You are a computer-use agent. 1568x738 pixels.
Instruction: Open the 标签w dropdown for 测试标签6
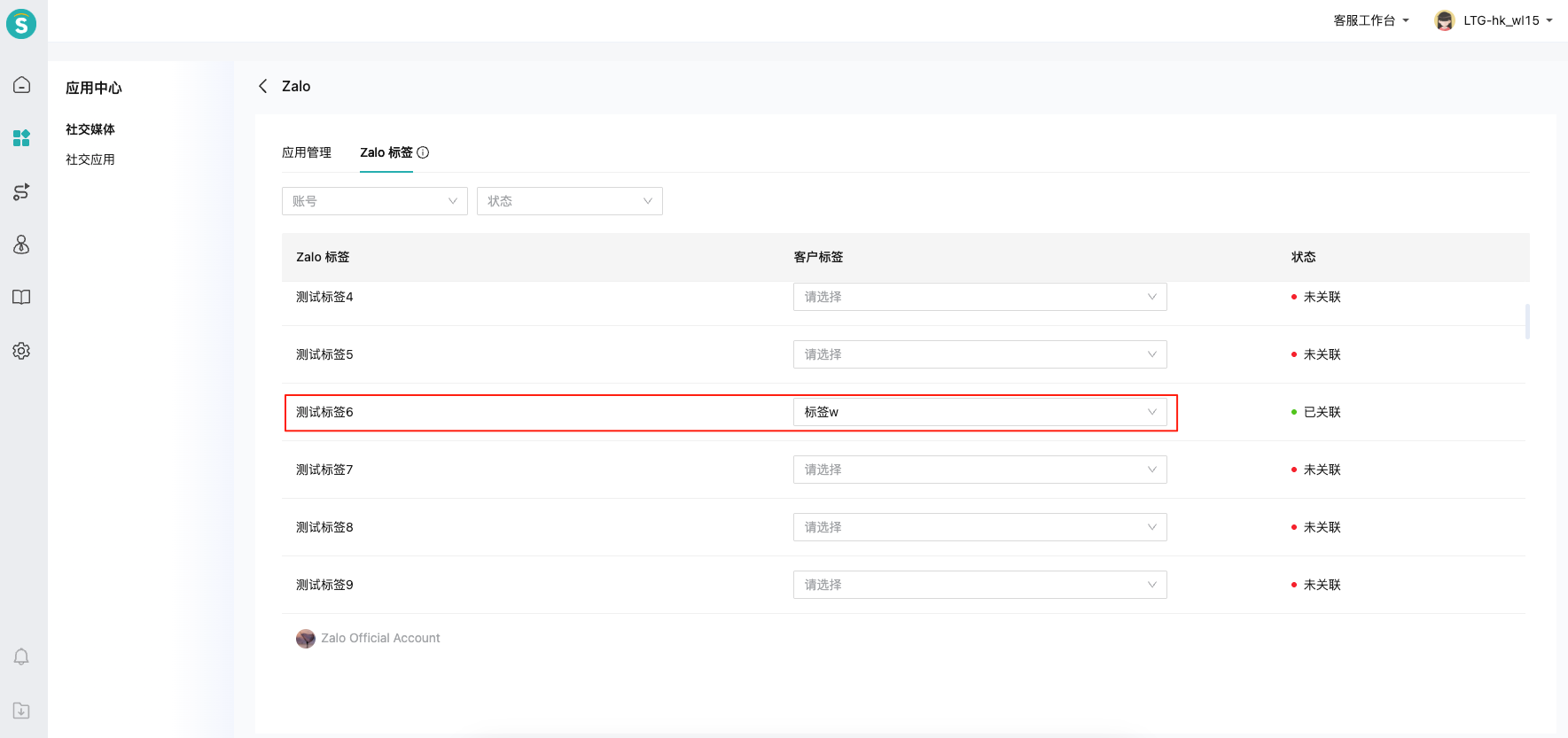(x=980, y=412)
